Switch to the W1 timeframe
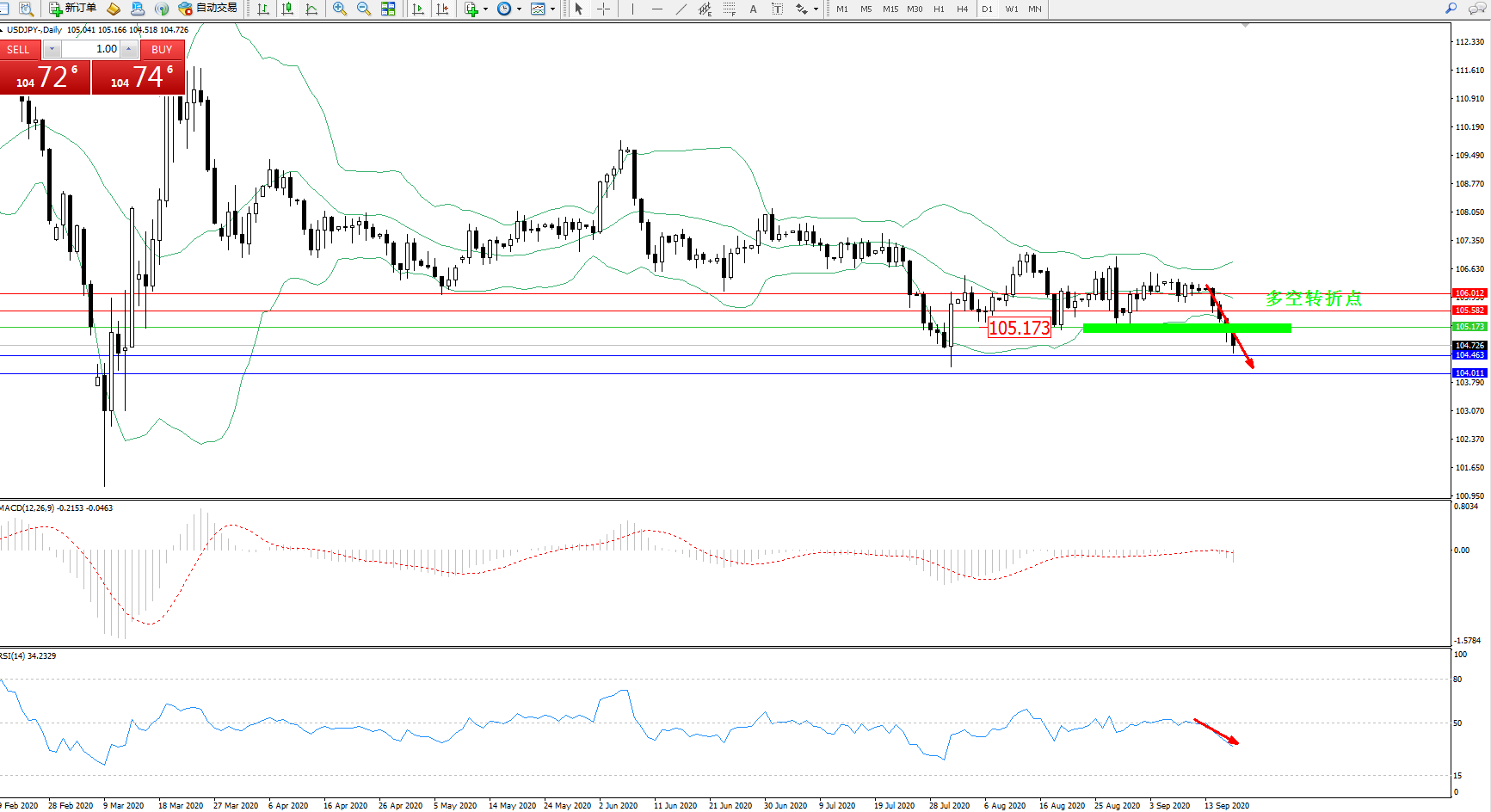The image size is (1491, 812). tap(1011, 9)
